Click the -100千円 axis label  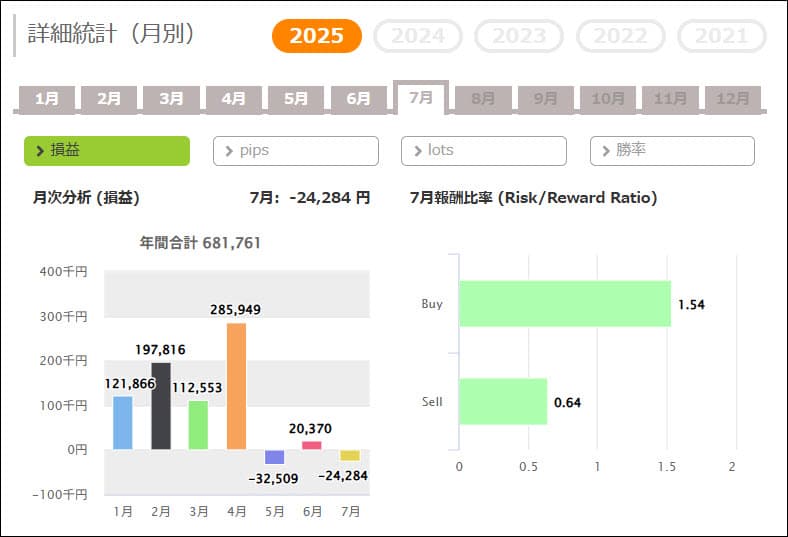(x=60, y=495)
